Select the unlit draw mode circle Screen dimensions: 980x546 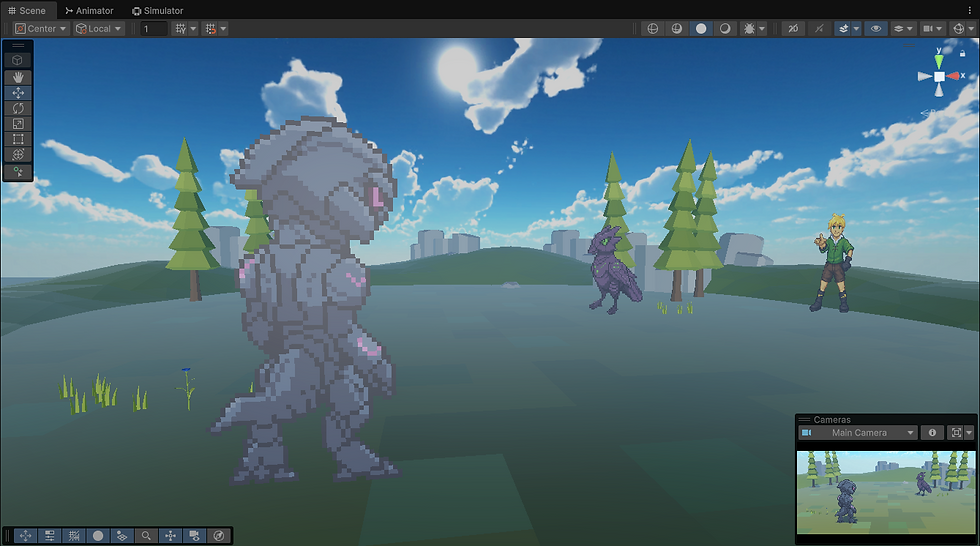click(701, 29)
